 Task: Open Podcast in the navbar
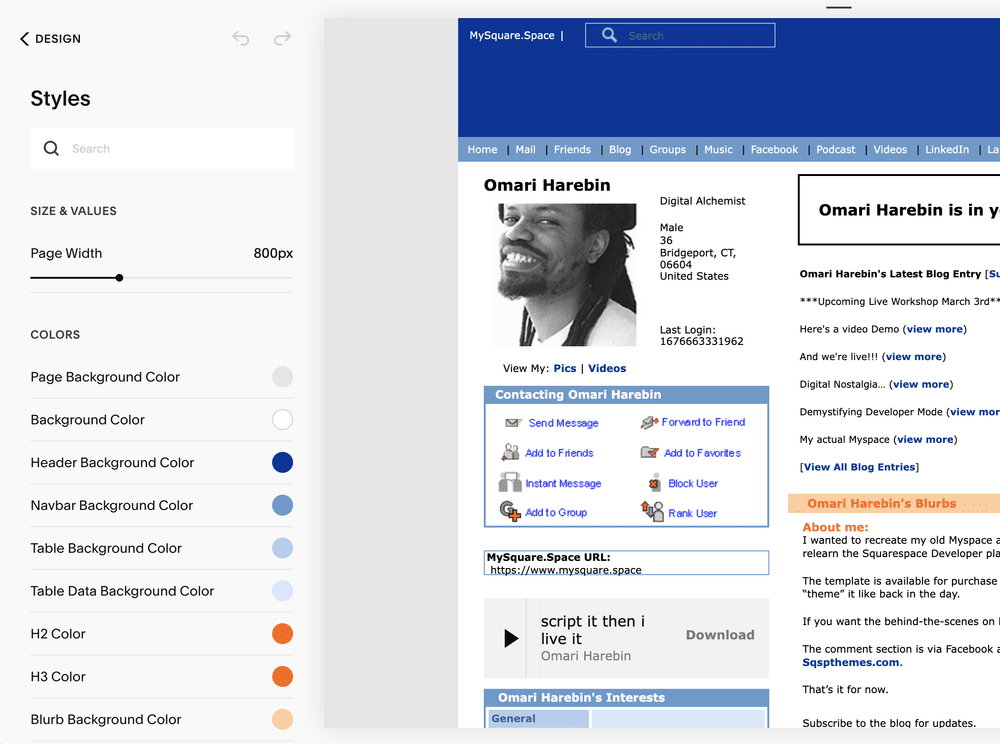835,149
